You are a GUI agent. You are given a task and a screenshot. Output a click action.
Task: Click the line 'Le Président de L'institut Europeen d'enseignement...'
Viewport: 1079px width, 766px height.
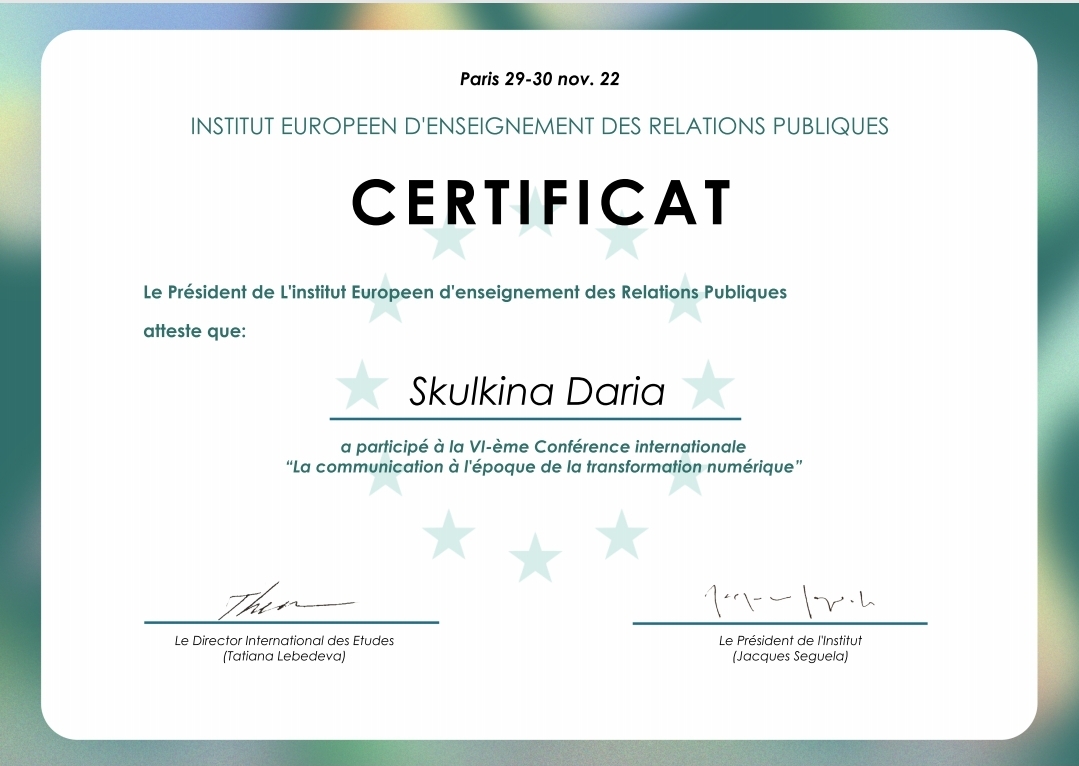pos(465,292)
